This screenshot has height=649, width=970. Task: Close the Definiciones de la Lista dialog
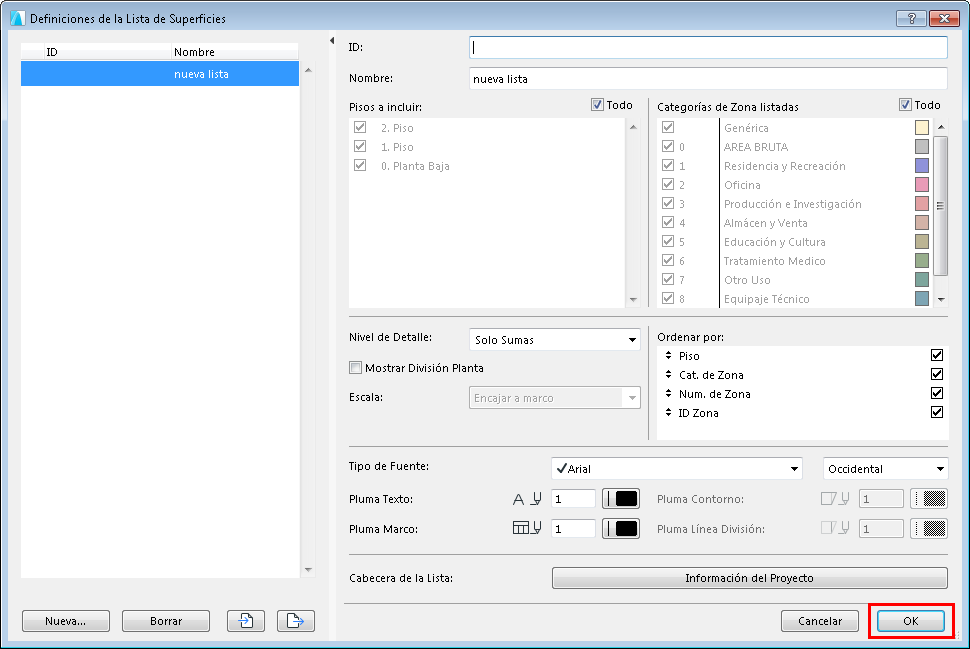point(944,19)
